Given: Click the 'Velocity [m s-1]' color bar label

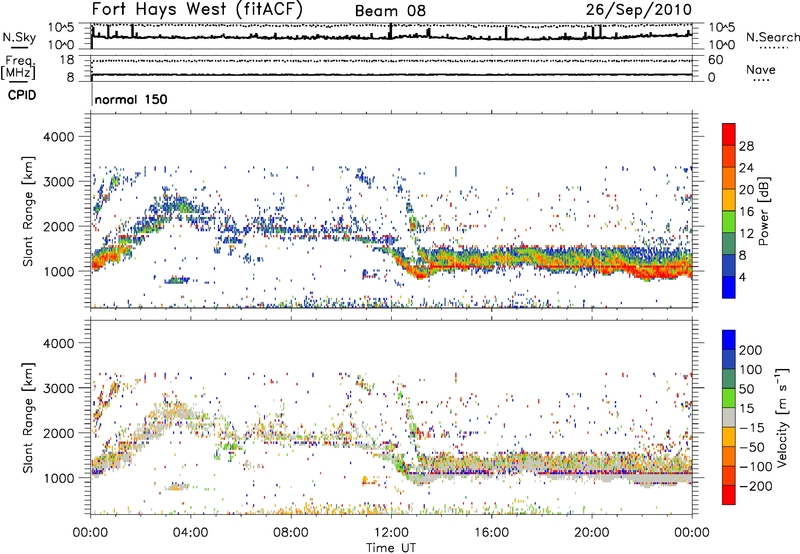Looking at the screenshot, I should pos(782,417).
